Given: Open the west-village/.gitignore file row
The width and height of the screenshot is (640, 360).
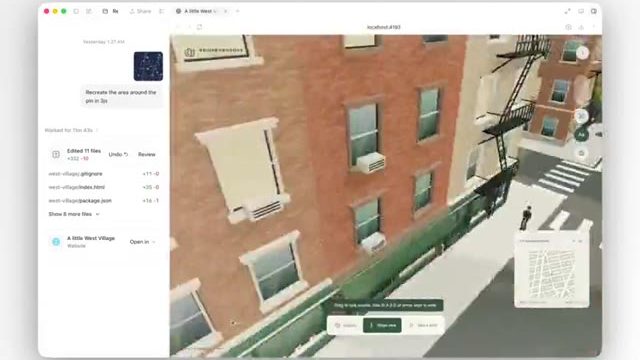Looking at the screenshot, I should 104,174.
